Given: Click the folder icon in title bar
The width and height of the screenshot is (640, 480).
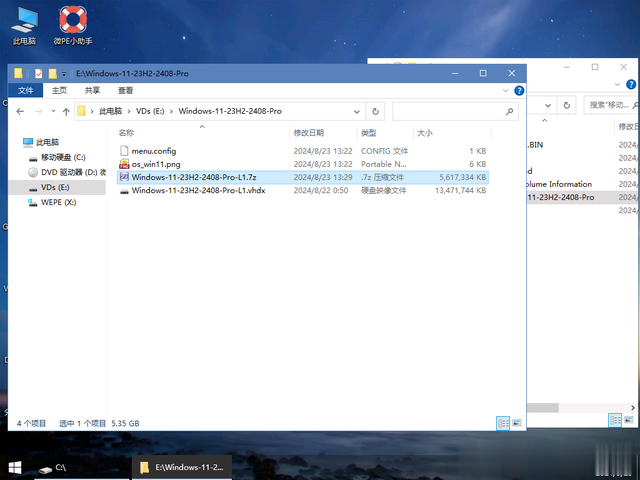Looking at the screenshot, I should (x=18, y=73).
